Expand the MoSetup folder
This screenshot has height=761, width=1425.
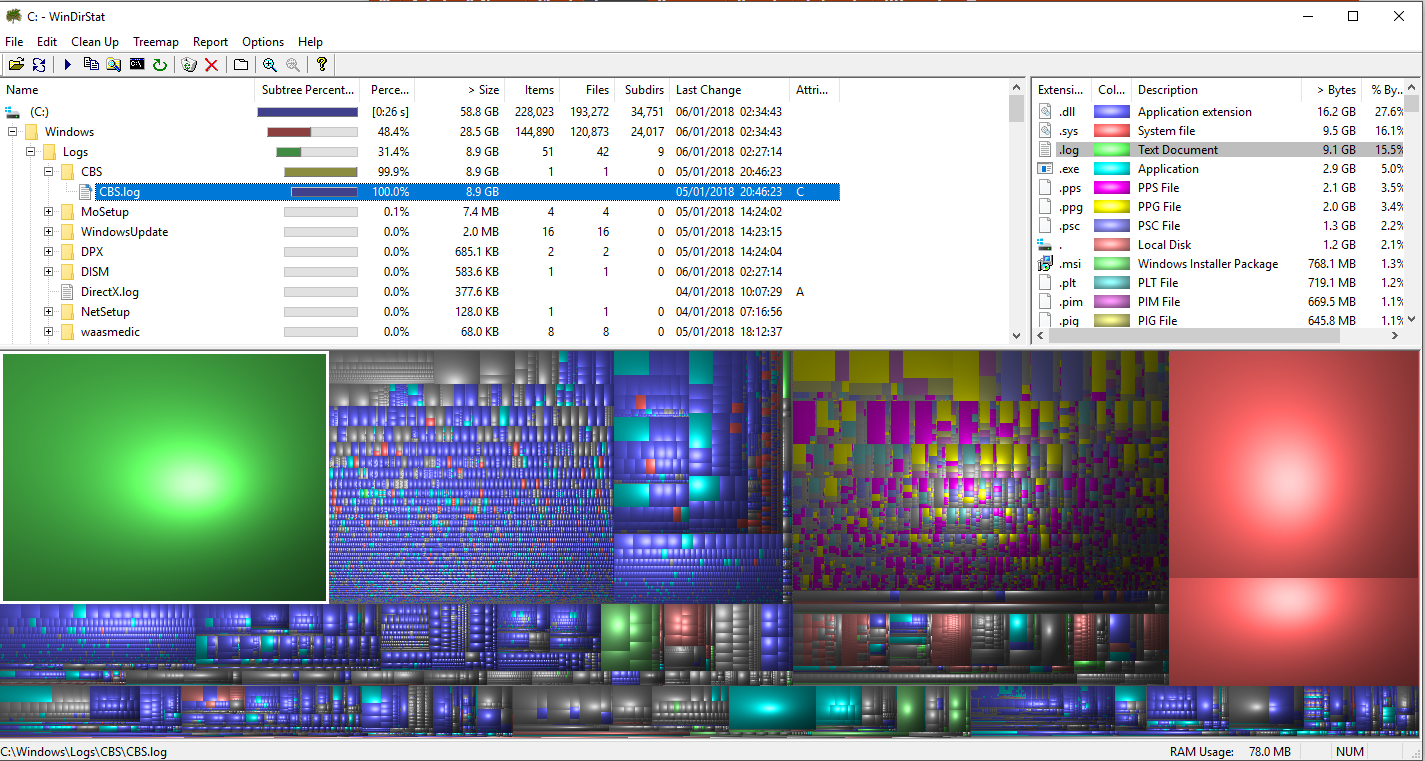(x=49, y=212)
